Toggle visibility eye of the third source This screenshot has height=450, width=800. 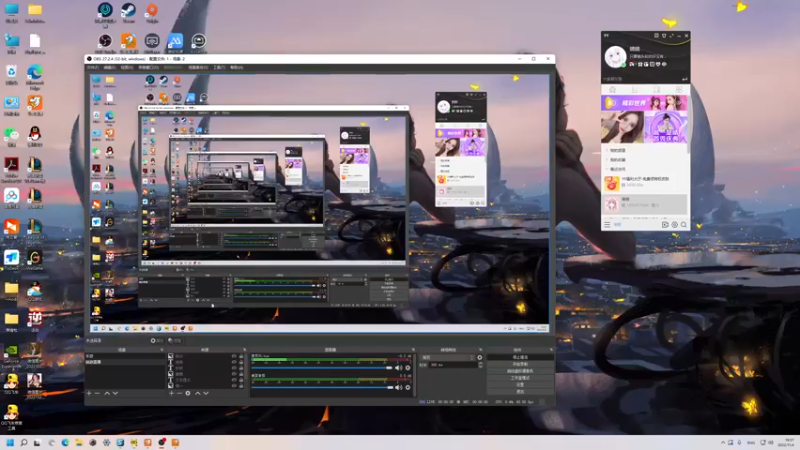[x=234, y=368]
